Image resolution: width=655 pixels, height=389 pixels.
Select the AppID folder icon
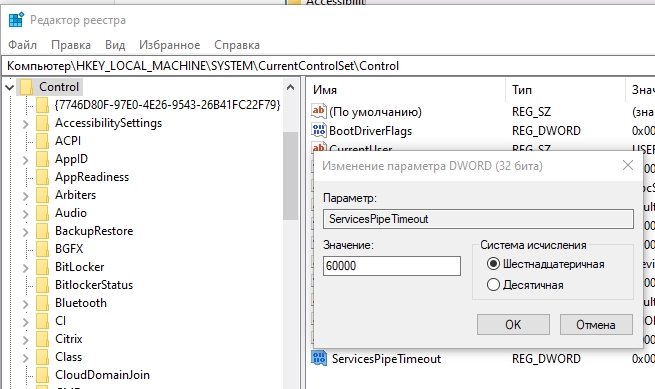click(x=42, y=159)
